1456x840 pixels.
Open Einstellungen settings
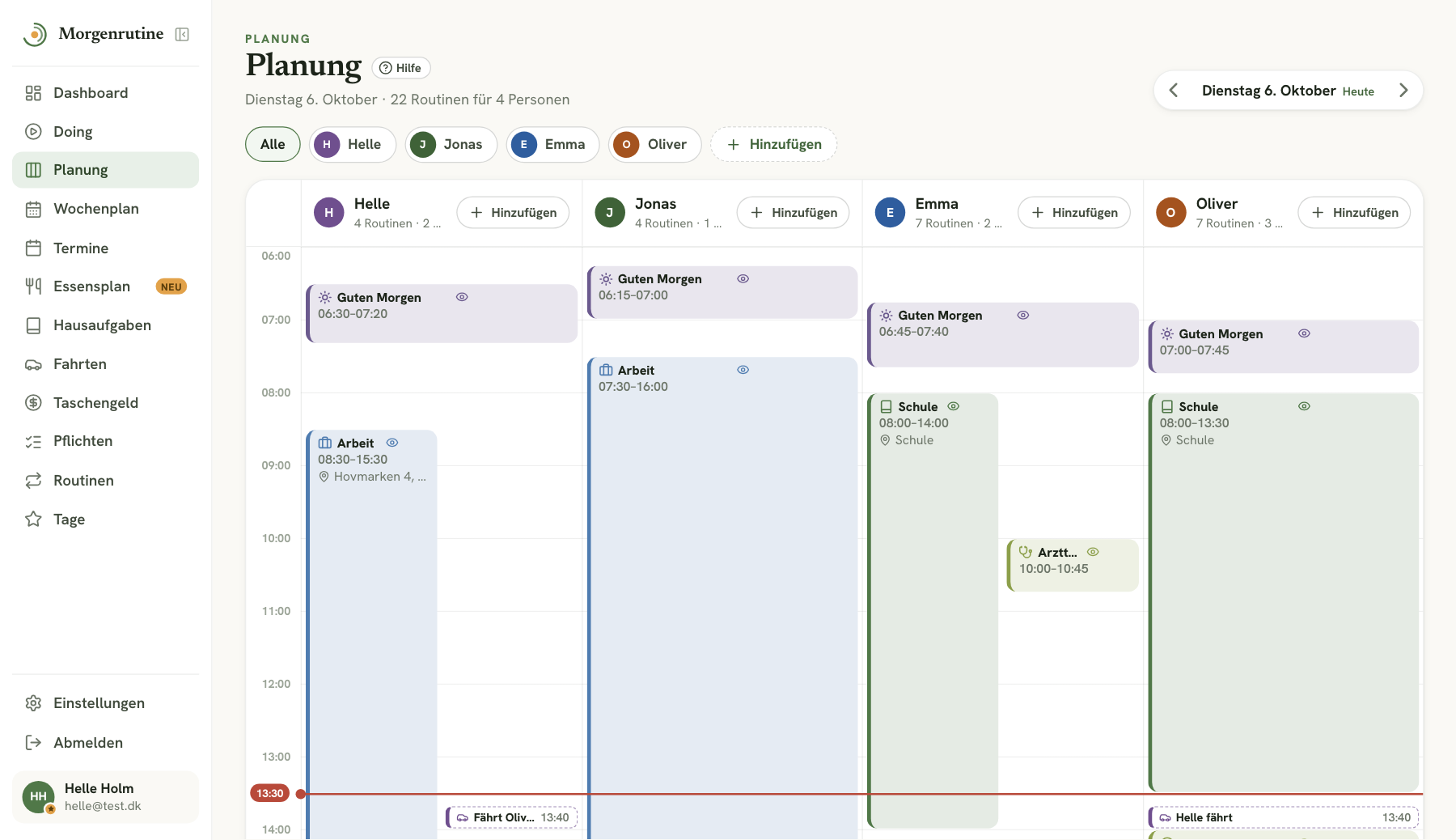coord(105,703)
